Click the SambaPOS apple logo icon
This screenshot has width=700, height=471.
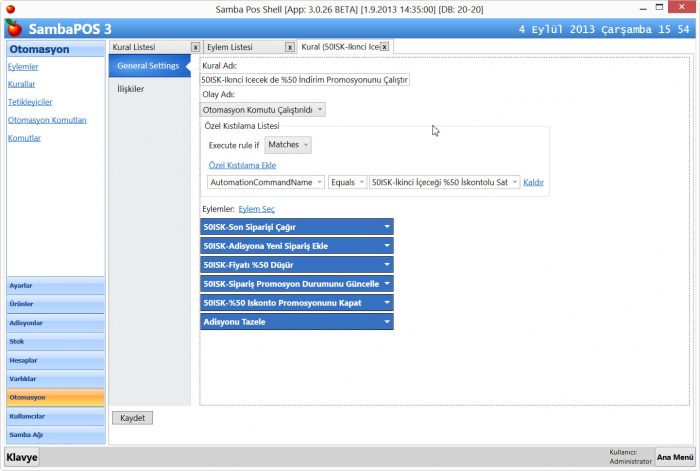13,27
